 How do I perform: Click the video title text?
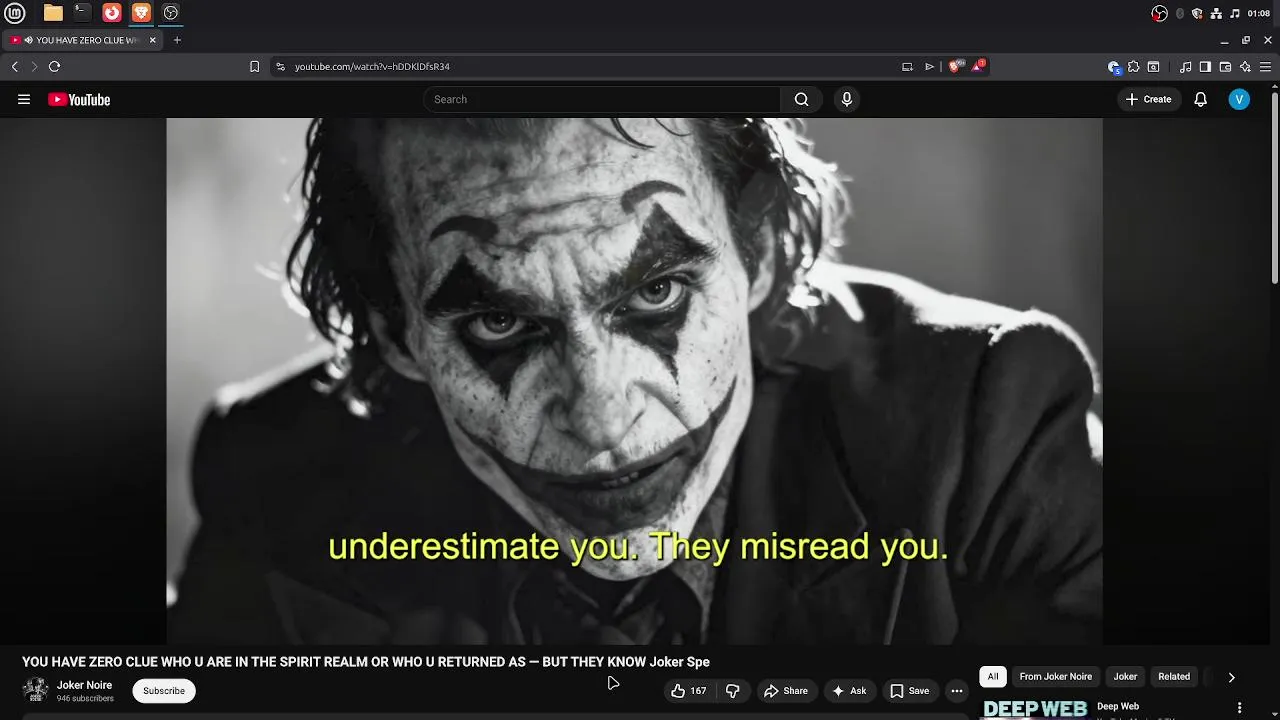[x=366, y=662]
